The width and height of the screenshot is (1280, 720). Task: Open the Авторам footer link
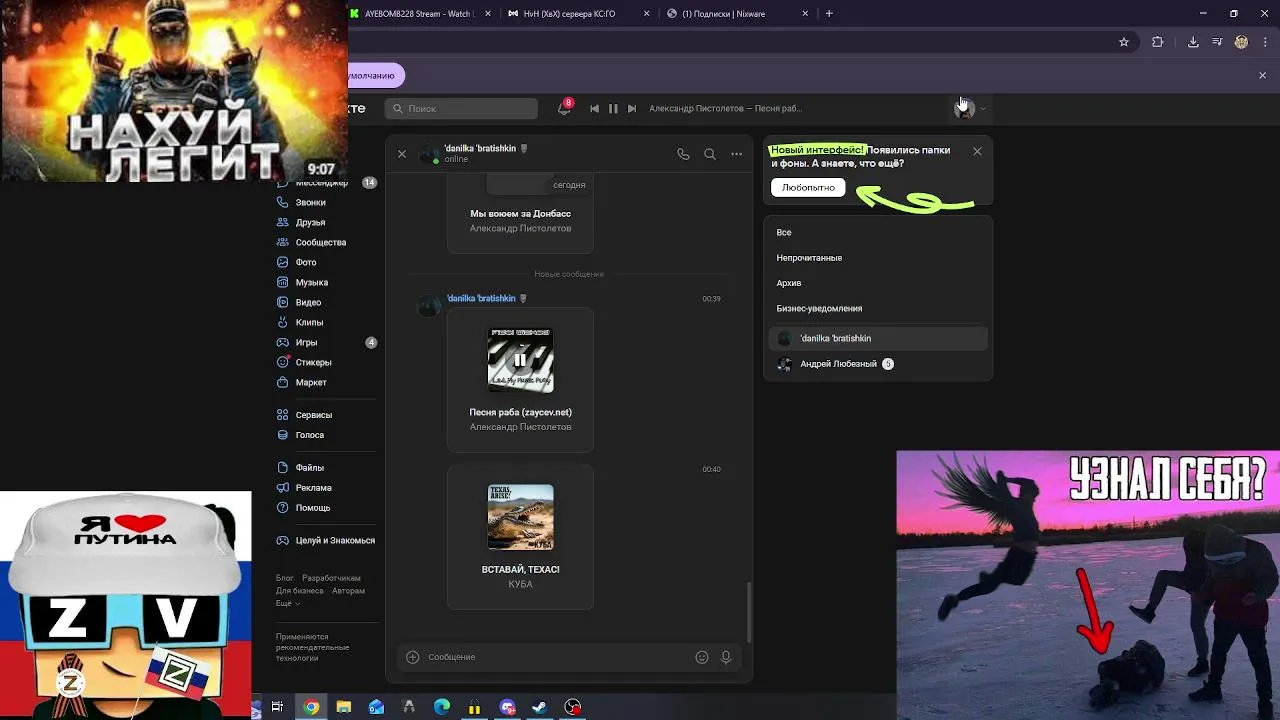(x=348, y=591)
